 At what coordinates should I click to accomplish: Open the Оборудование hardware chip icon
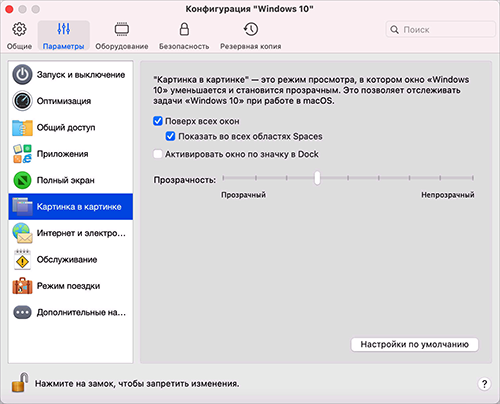122,29
